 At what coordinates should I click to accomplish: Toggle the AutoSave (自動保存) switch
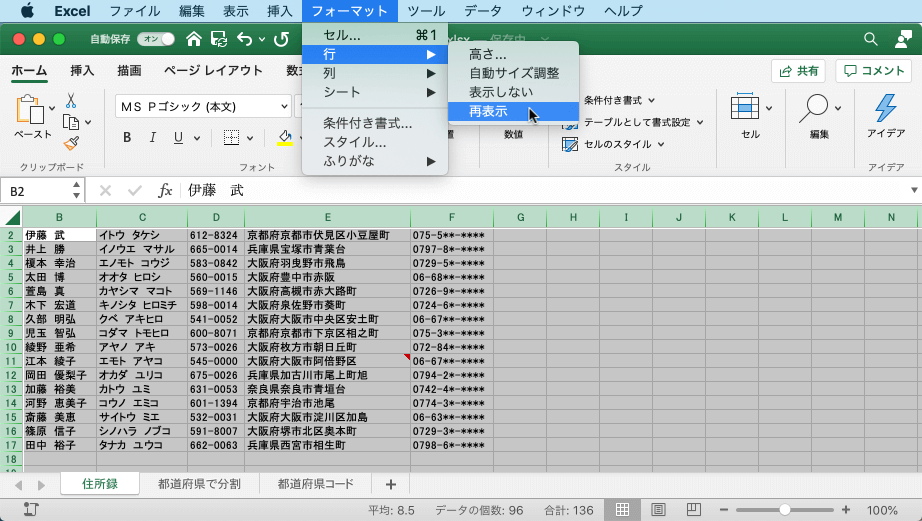156,39
